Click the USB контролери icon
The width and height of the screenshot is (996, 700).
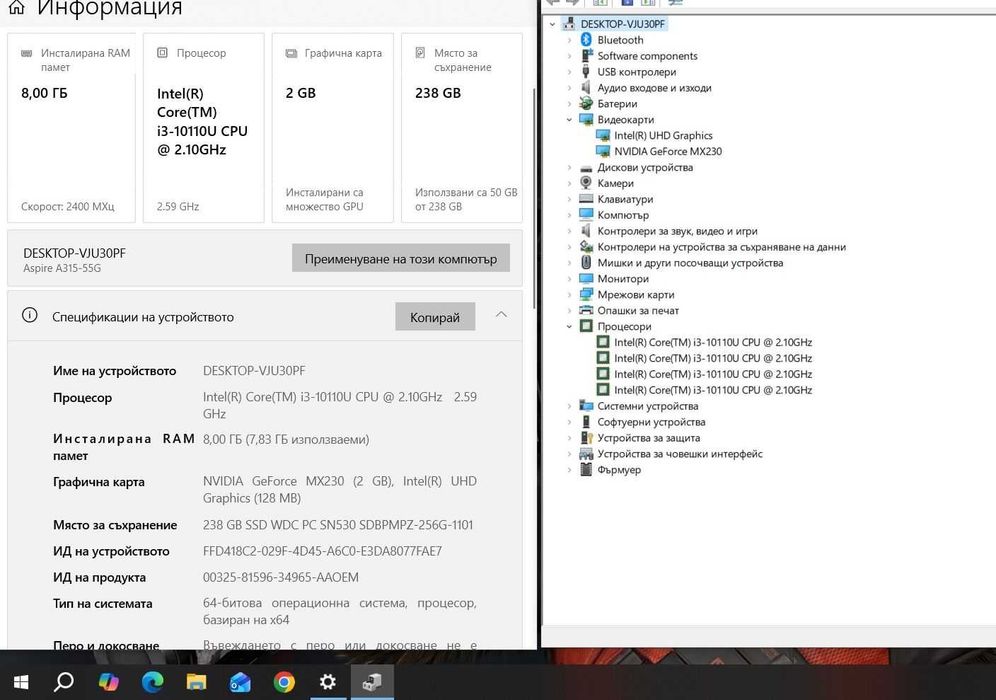(x=586, y=72)
